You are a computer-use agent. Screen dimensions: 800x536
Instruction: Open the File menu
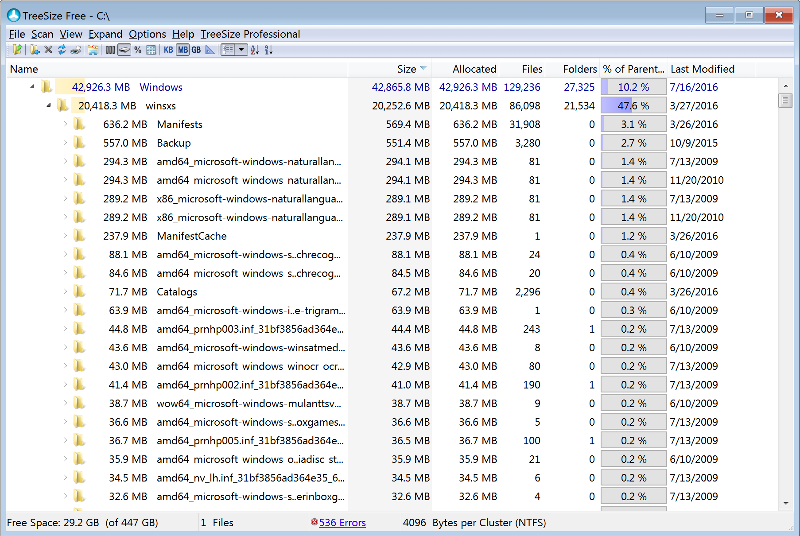[x=17, y=34]
